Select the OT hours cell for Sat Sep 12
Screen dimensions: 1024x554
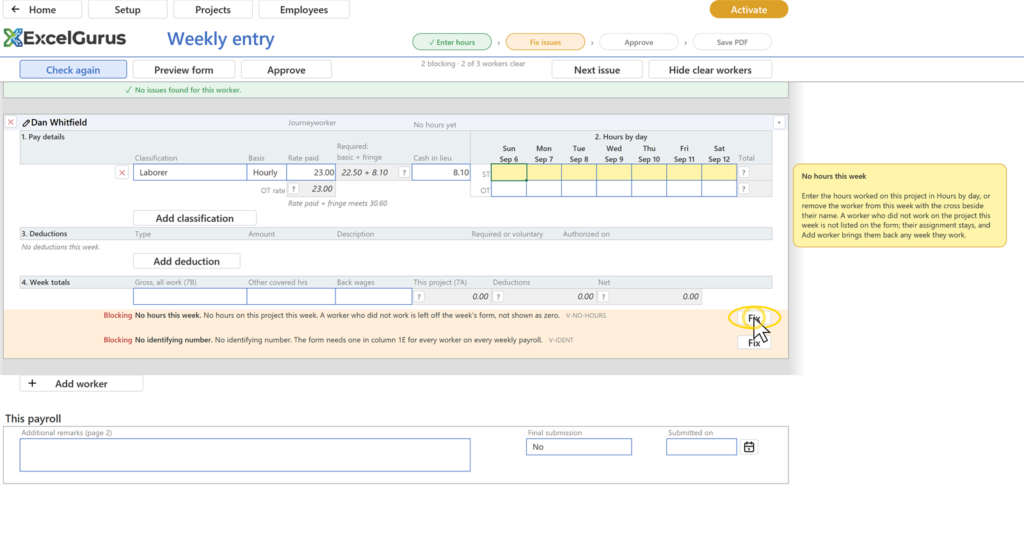coord(719,189)
